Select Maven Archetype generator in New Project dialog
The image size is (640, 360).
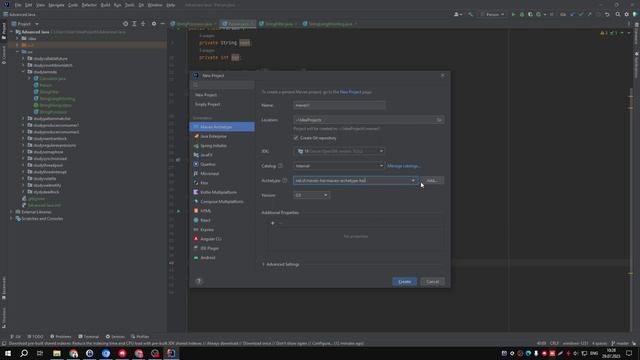[x=222, y=127]
